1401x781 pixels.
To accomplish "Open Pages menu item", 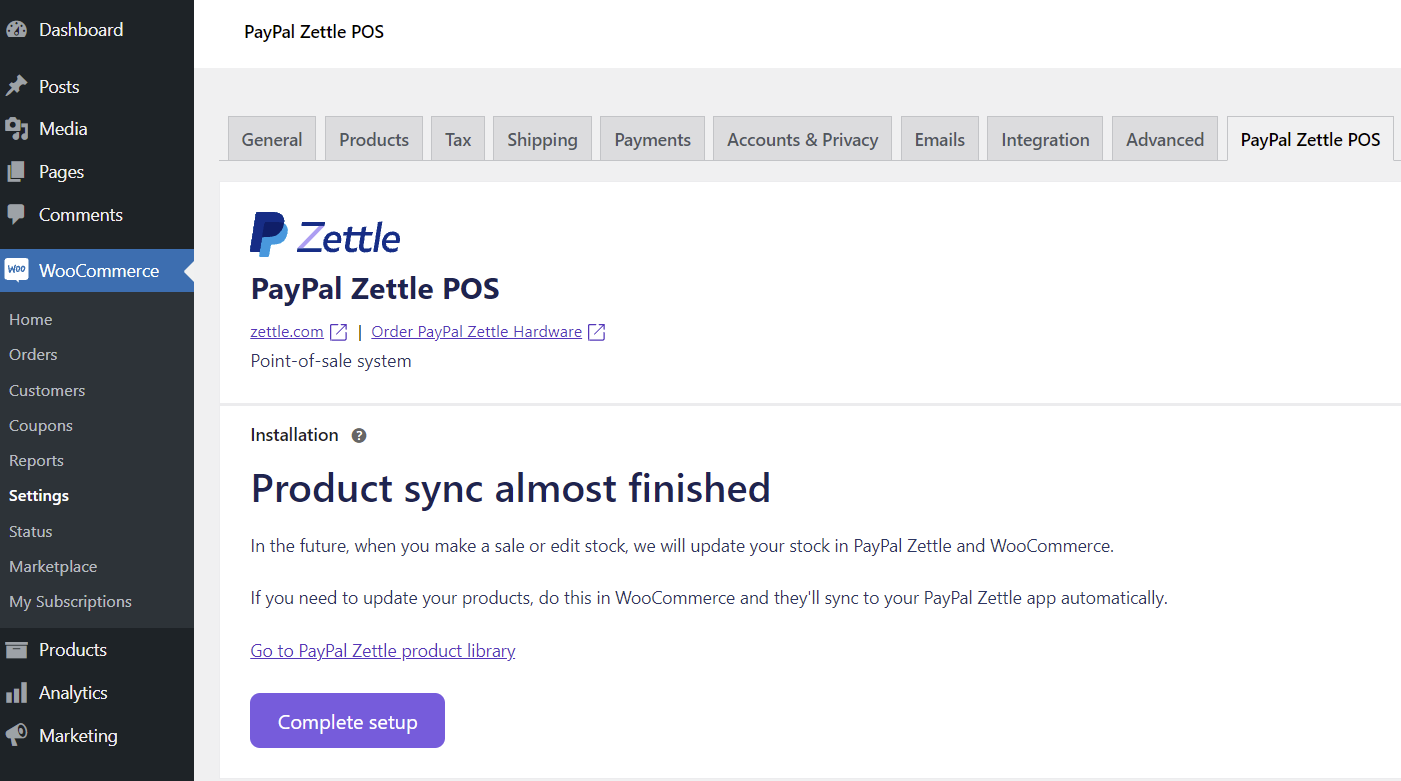I will pos(61,172).
